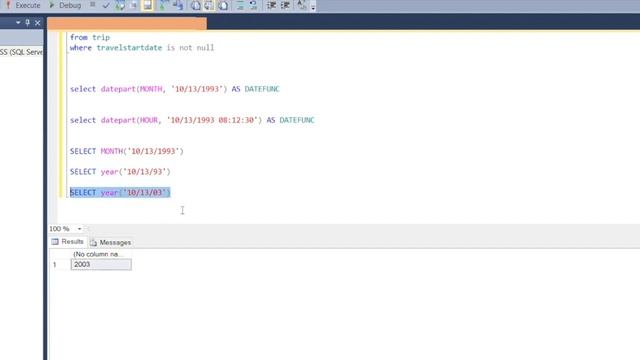Toggle auto-hide pin on Object Explorer panel
Viewport: 640px width, 360px height.
(x=27, y=22)
